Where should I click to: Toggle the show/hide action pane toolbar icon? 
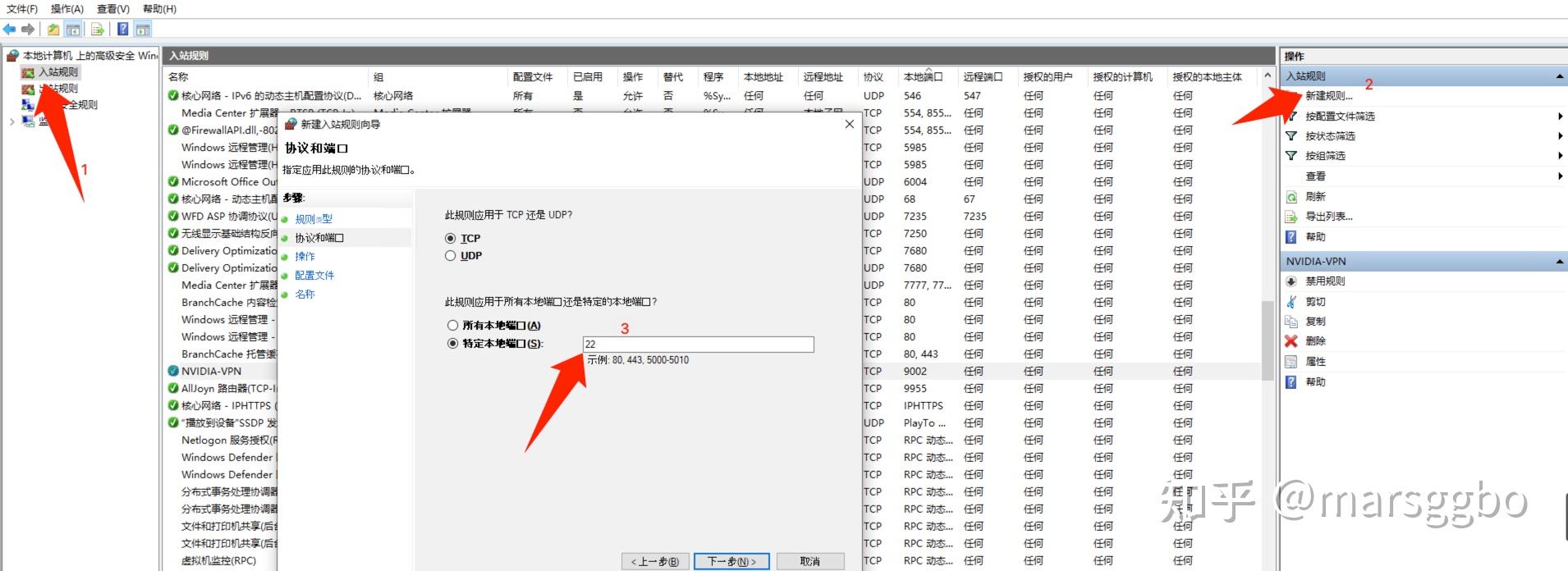[x=143, y=30]
